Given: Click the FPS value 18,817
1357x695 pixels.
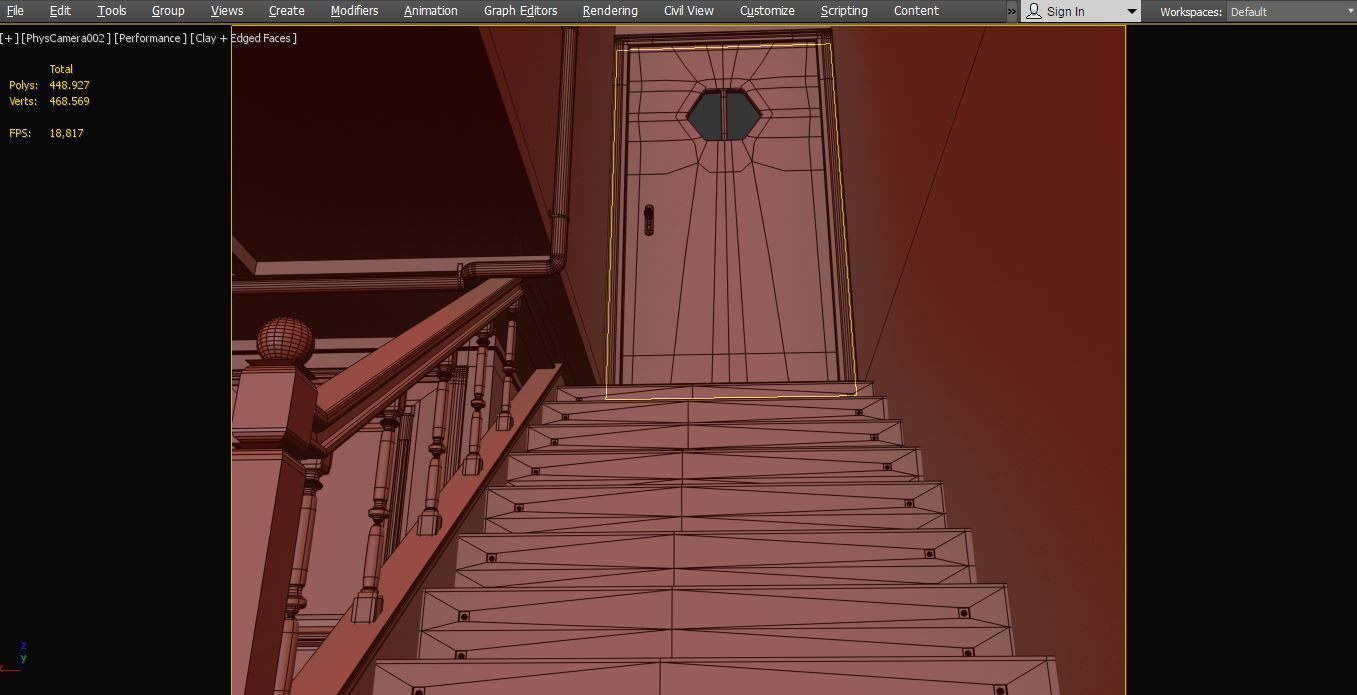Looking at the screenshot, I should [x=66, y=133].
